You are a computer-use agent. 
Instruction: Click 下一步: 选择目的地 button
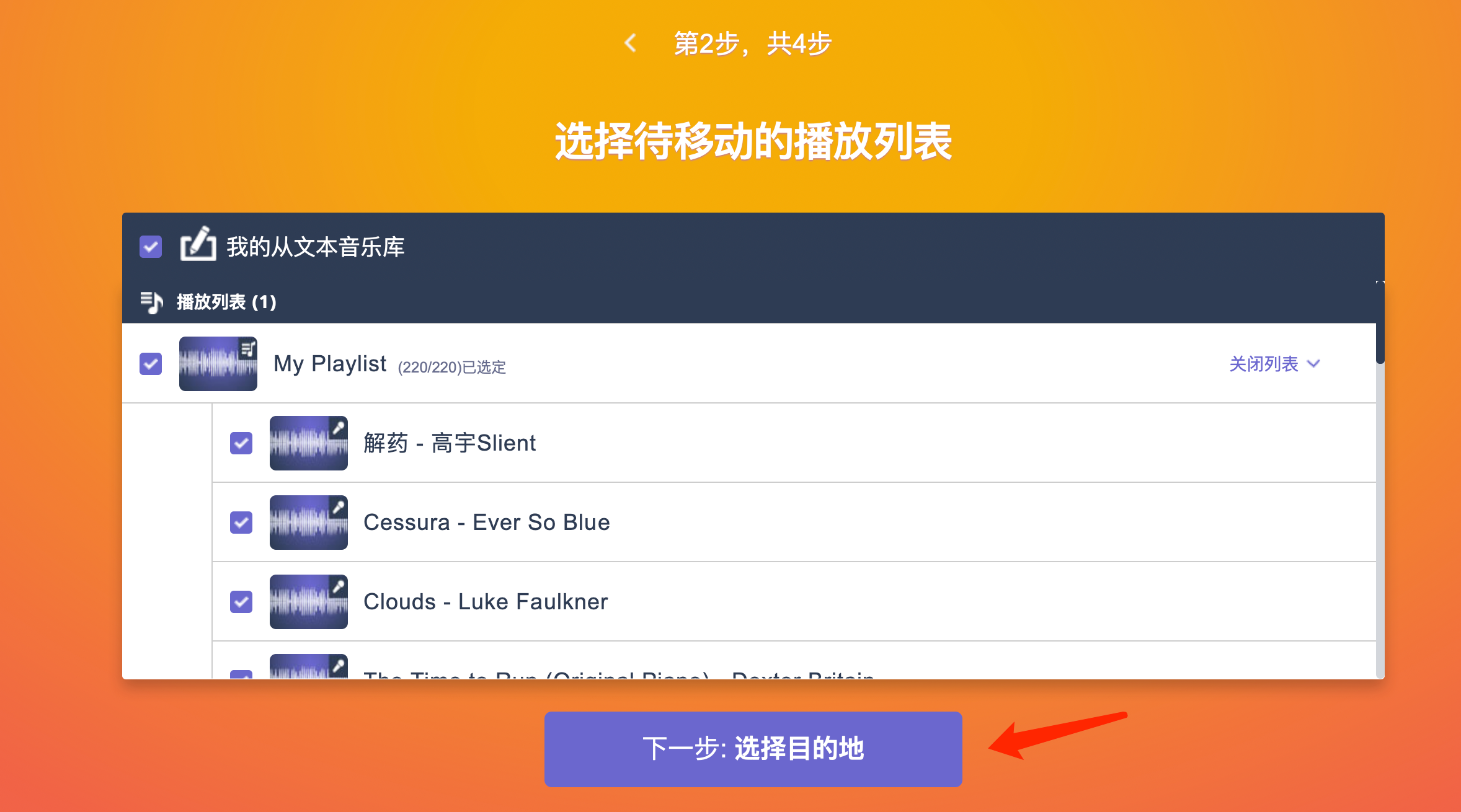(753, 749)
